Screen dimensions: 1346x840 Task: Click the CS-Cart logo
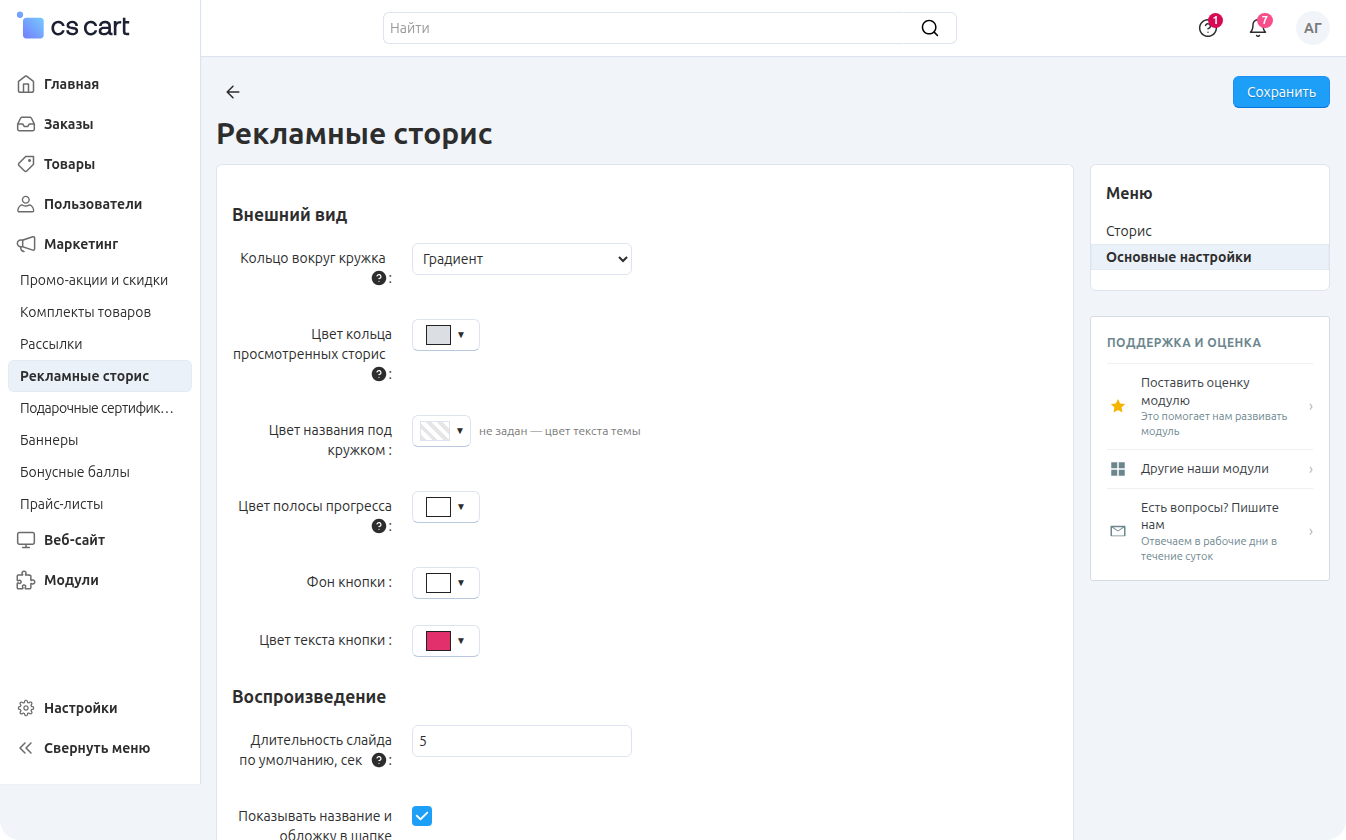(x=74, y=28)
